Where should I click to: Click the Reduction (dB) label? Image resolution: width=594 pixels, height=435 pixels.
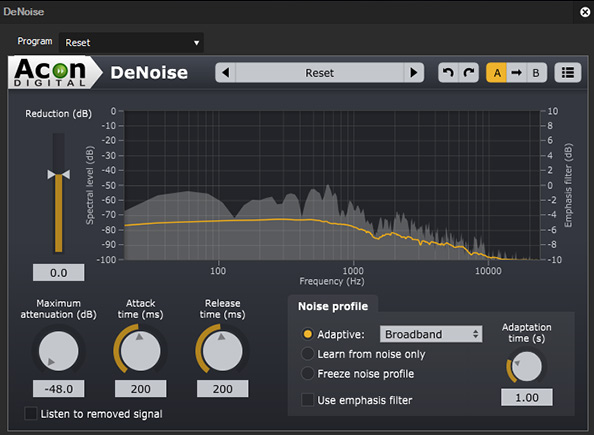pyautogui.click(x=58, y=114)
